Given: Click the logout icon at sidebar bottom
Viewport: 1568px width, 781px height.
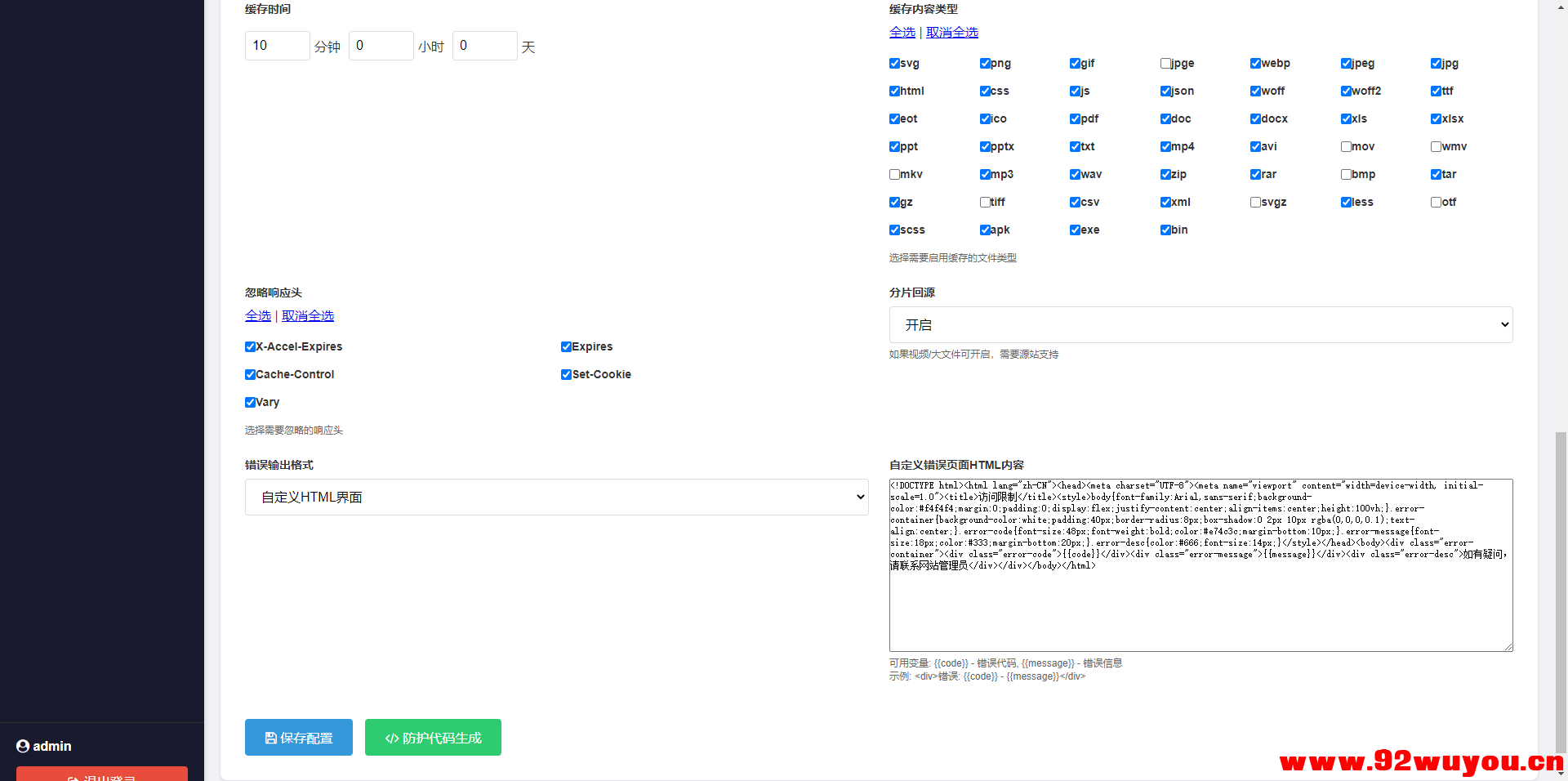Looking at the screenshot, I should tap(73, 777).
